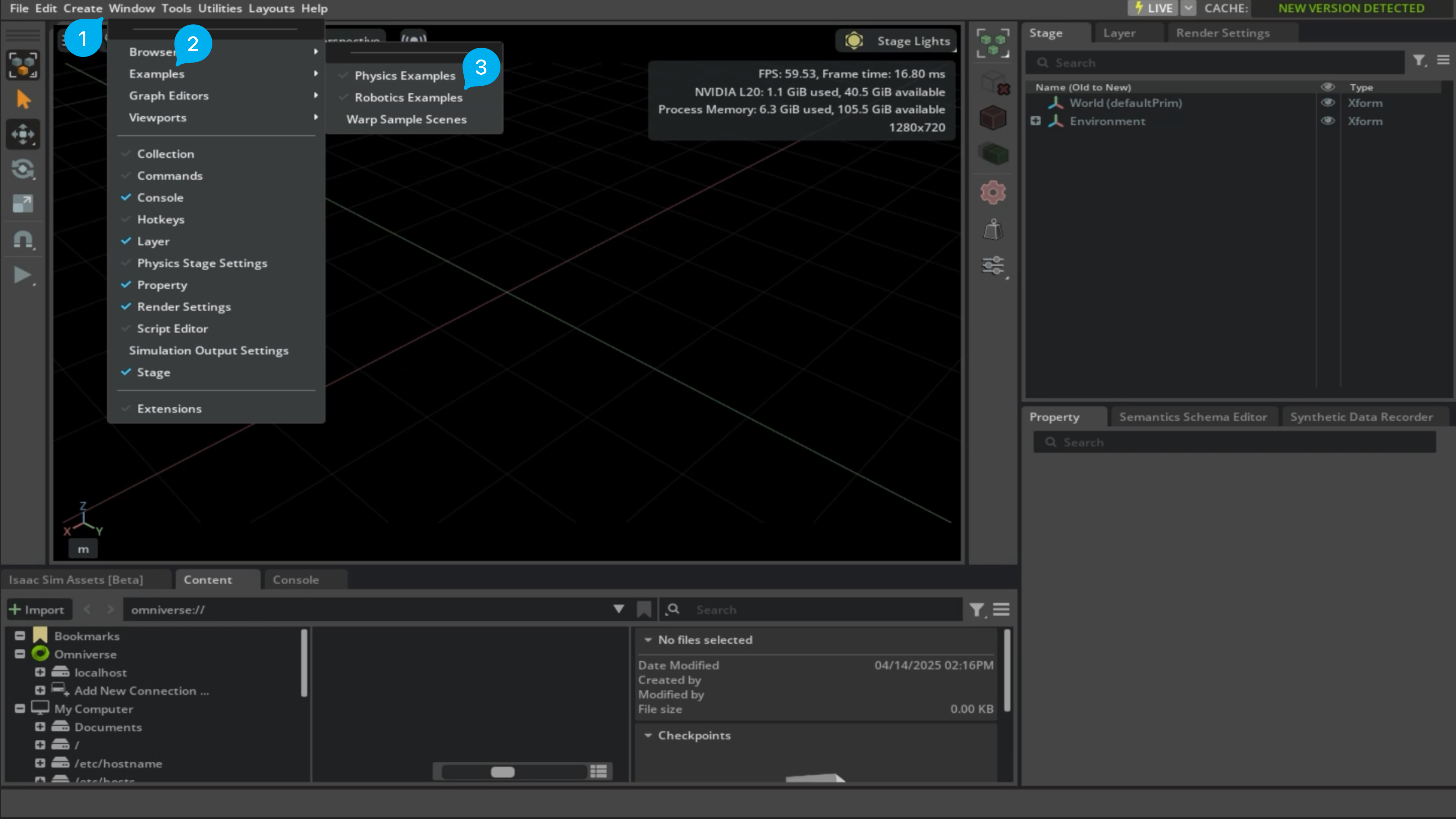Open the Stage panel hamburger options menu

(x=1443, y=60)
